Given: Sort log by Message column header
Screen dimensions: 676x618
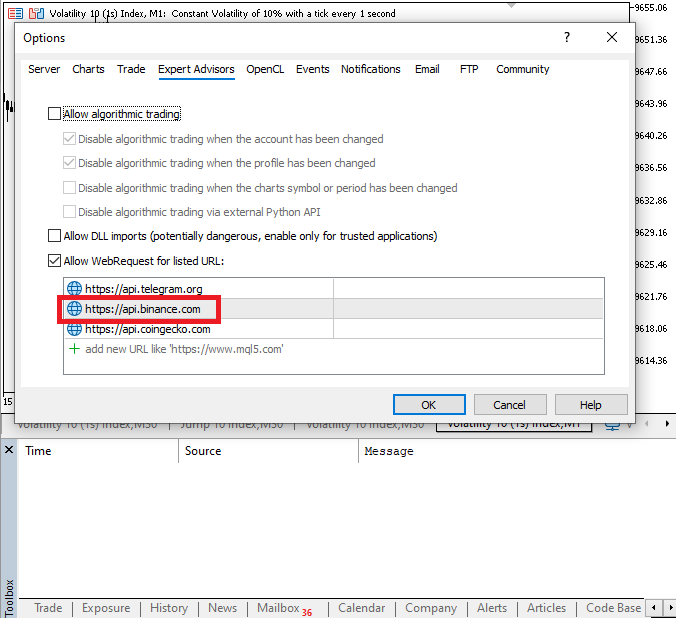Looking at the screenshot, I should pos(517,451).
